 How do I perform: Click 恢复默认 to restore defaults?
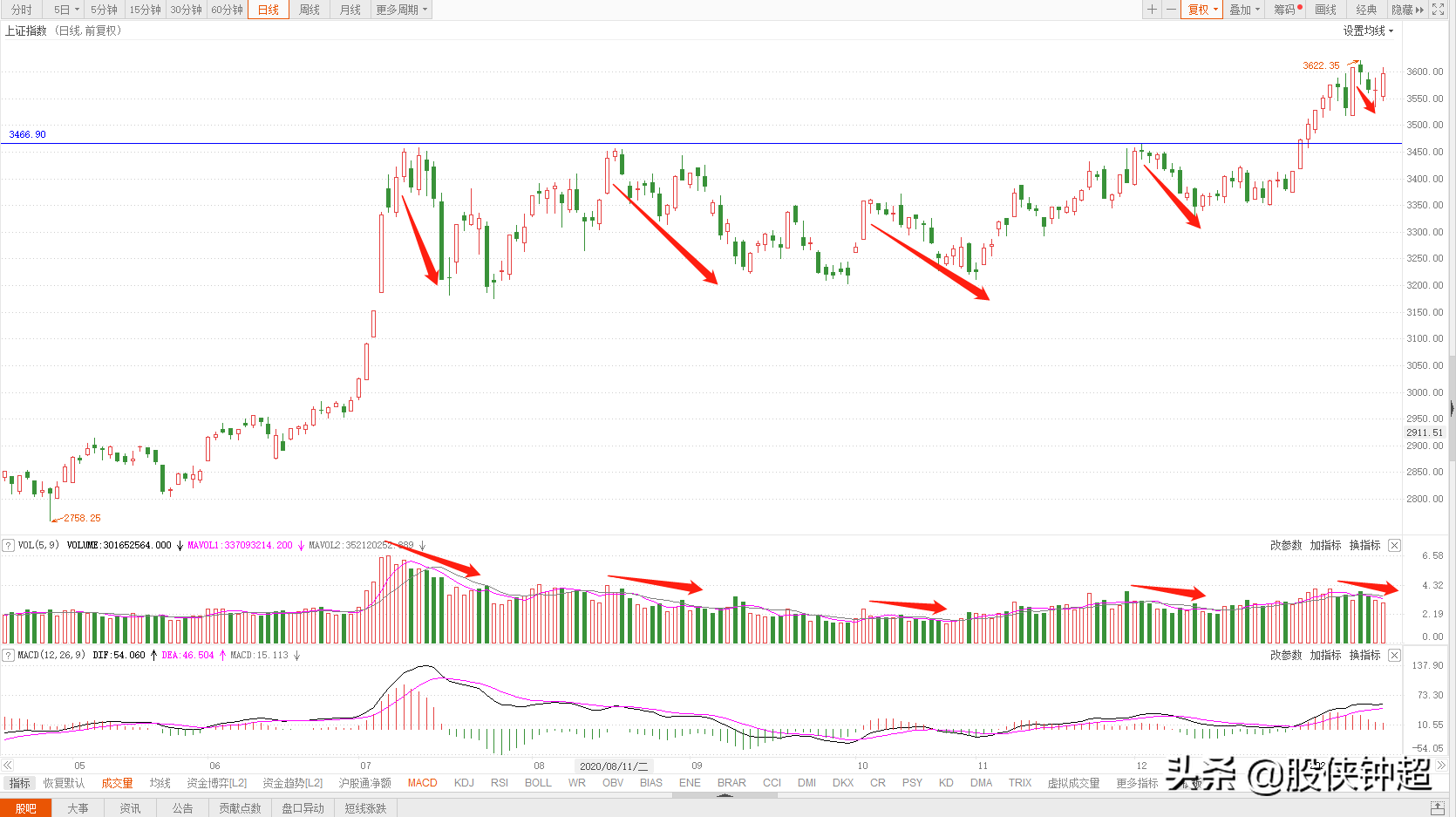click(x=65, y=783)
